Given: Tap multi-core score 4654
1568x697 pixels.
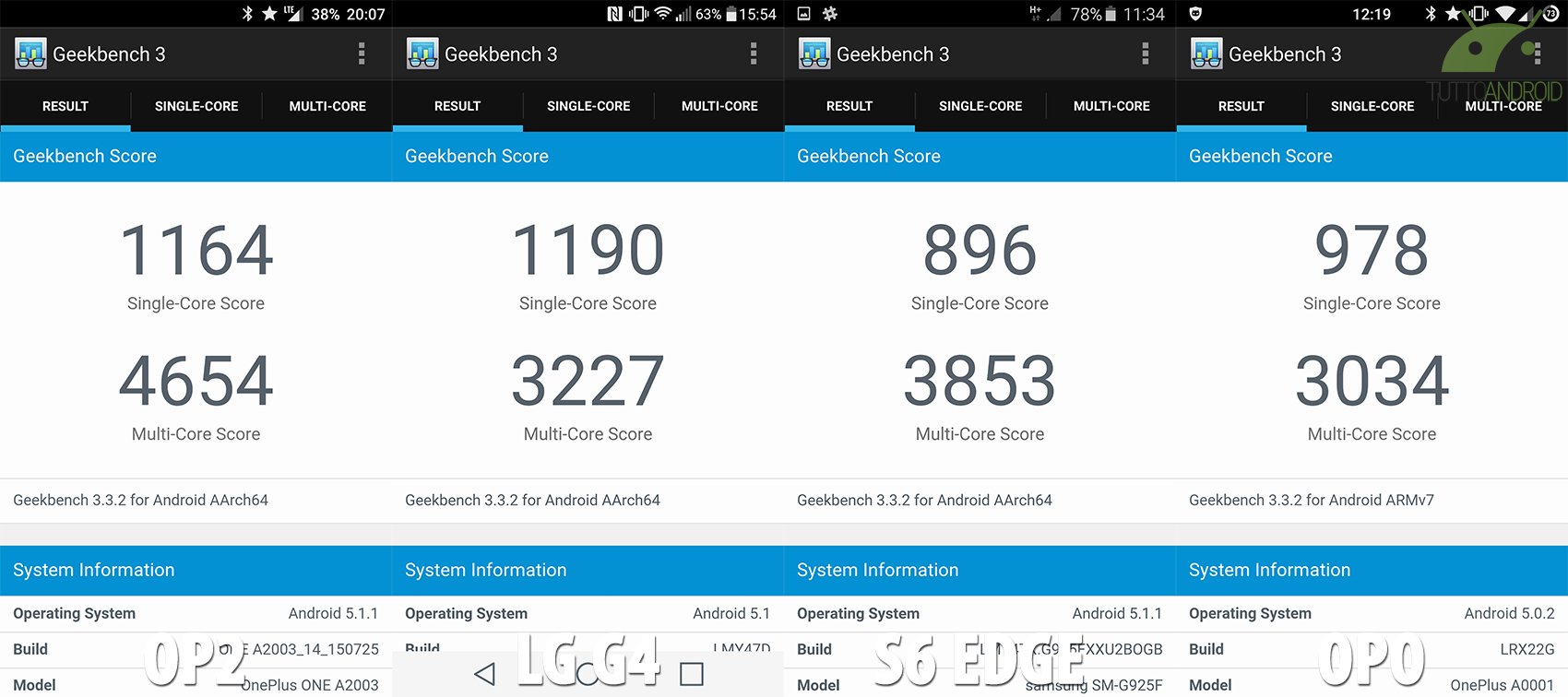Looking at the screenshot, I should [x=196, y=381].
